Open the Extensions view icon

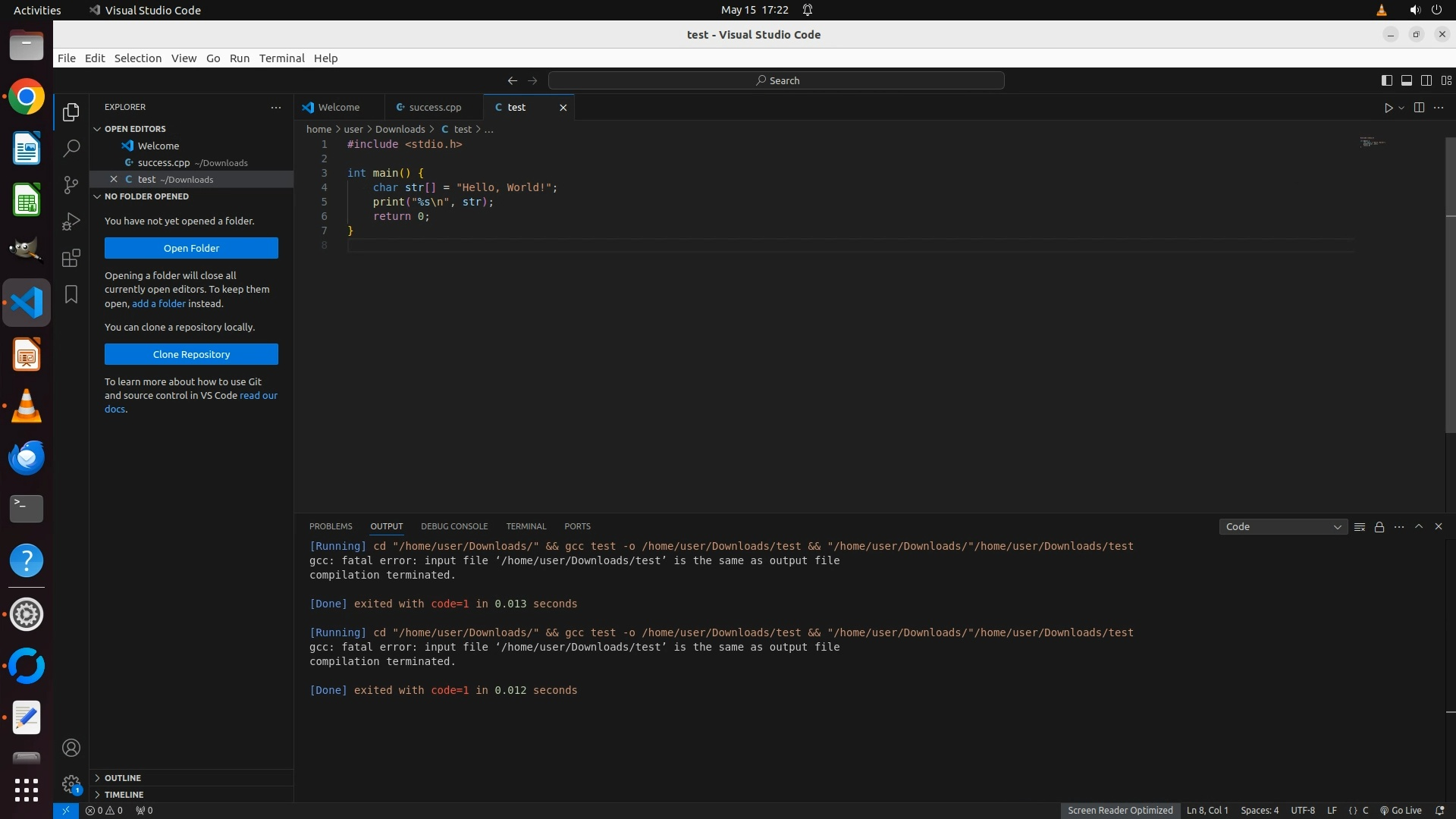coord(71,258)
